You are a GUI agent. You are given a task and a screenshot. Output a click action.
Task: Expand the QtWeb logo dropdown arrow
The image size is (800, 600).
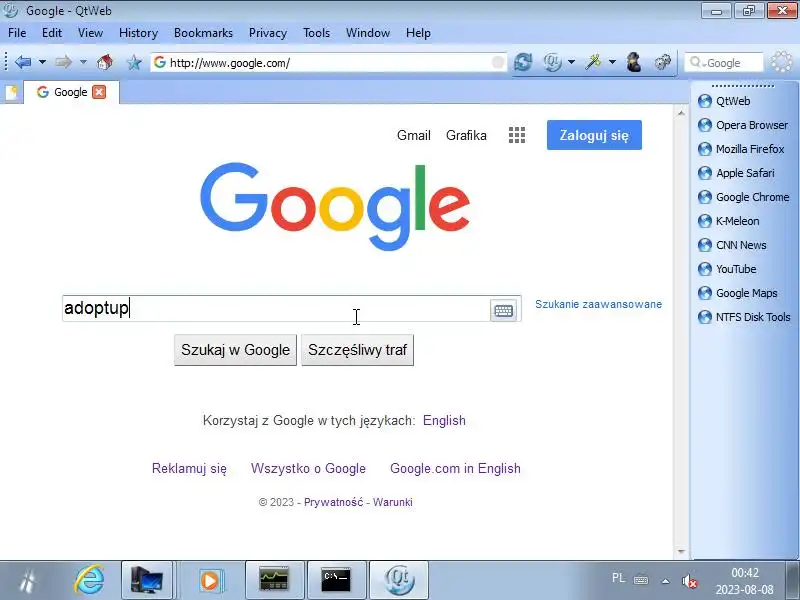(x=571, y=62)
